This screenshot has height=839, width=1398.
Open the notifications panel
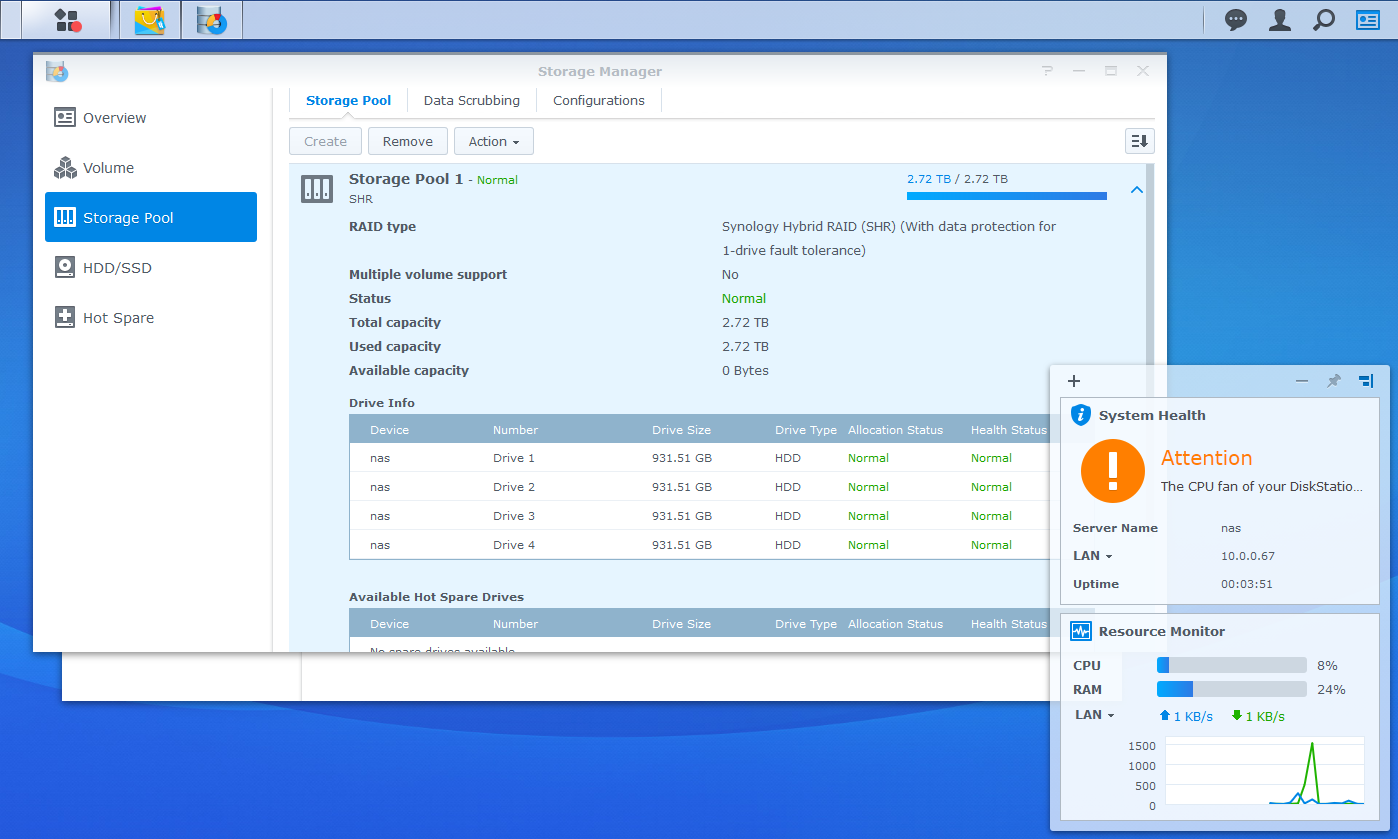pyautogui.click(x=1235, y=19)
